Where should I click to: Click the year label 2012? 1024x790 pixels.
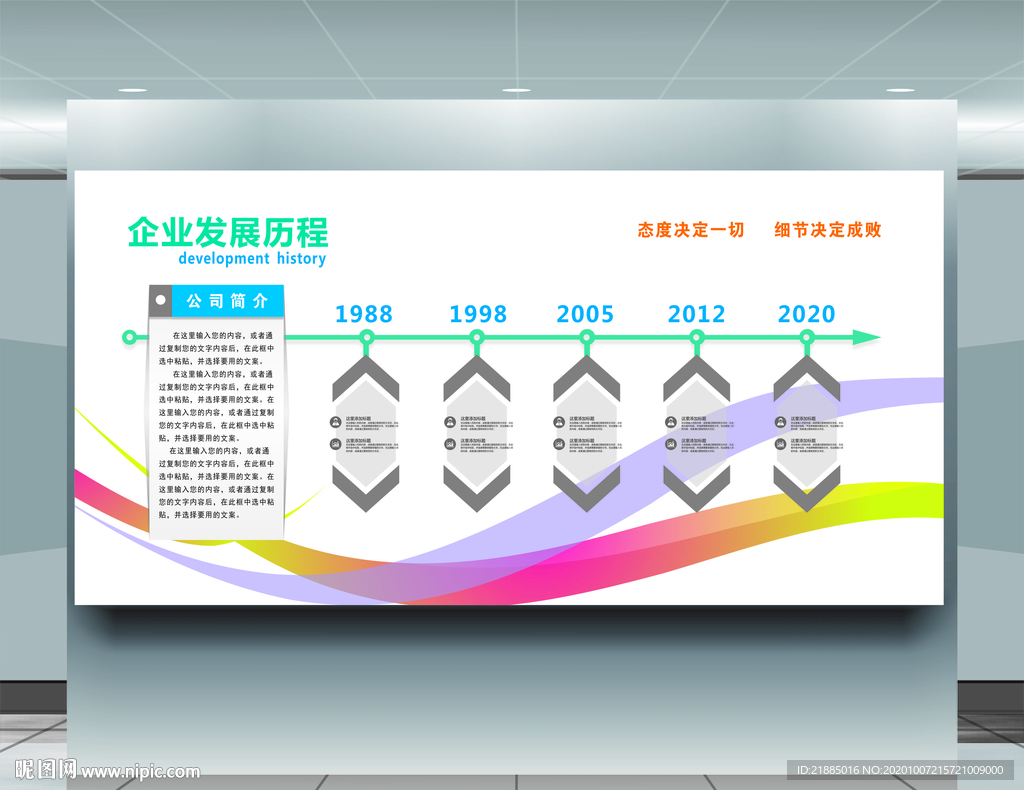pyautogui.click(x=696, y=314)
